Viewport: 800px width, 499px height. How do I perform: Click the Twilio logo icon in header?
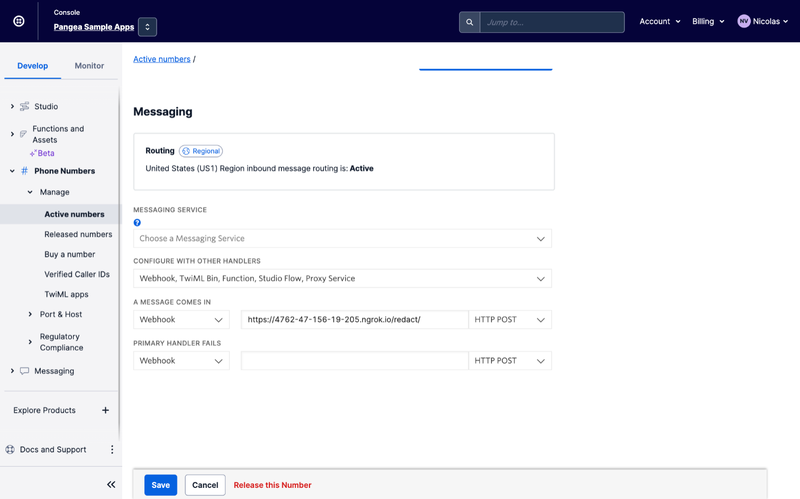(x=19, y=21)
